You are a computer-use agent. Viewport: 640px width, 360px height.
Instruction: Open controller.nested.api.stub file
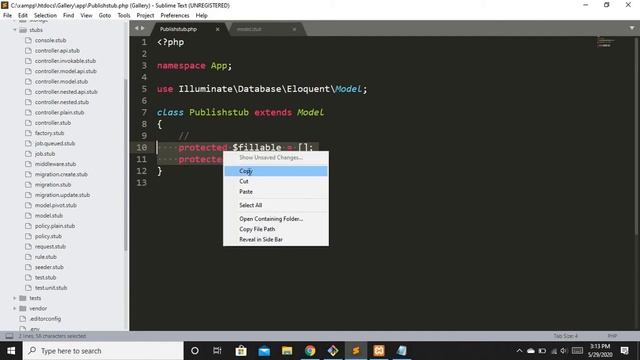[66, 92]
